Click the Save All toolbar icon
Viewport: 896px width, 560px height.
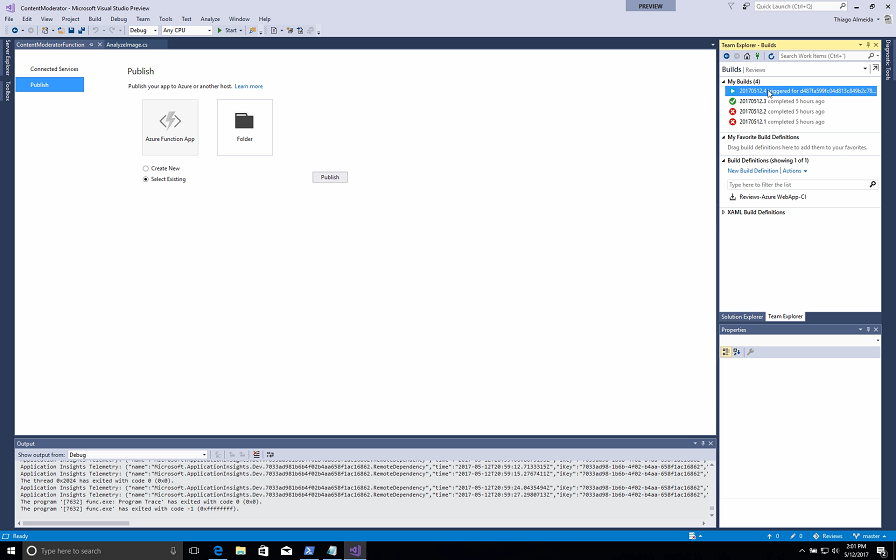[x=81, y=30]
